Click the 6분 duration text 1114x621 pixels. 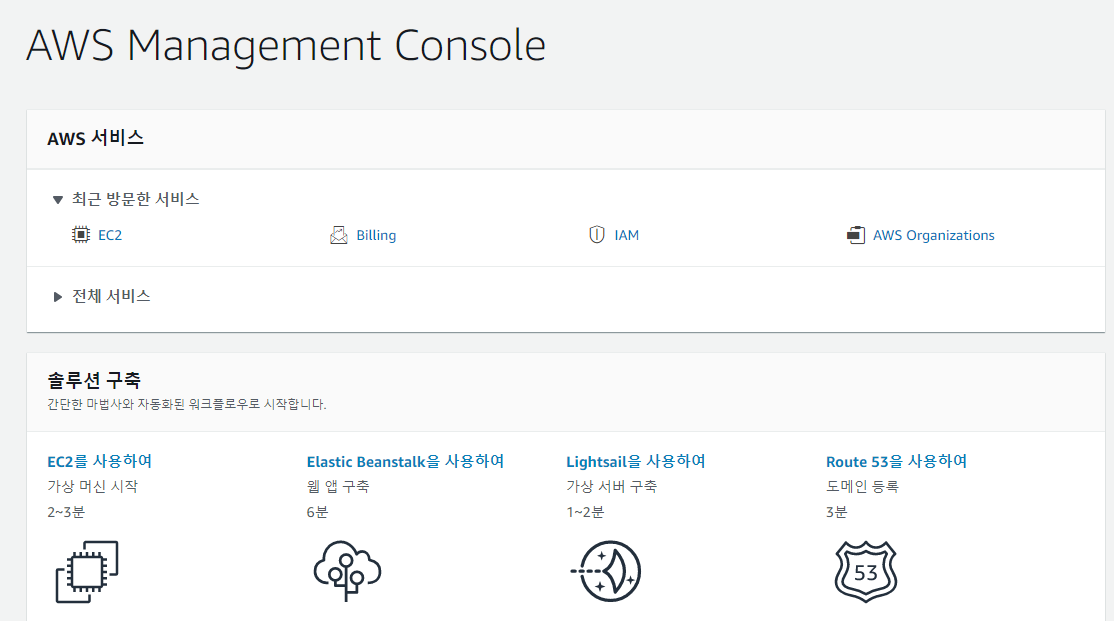317,512
